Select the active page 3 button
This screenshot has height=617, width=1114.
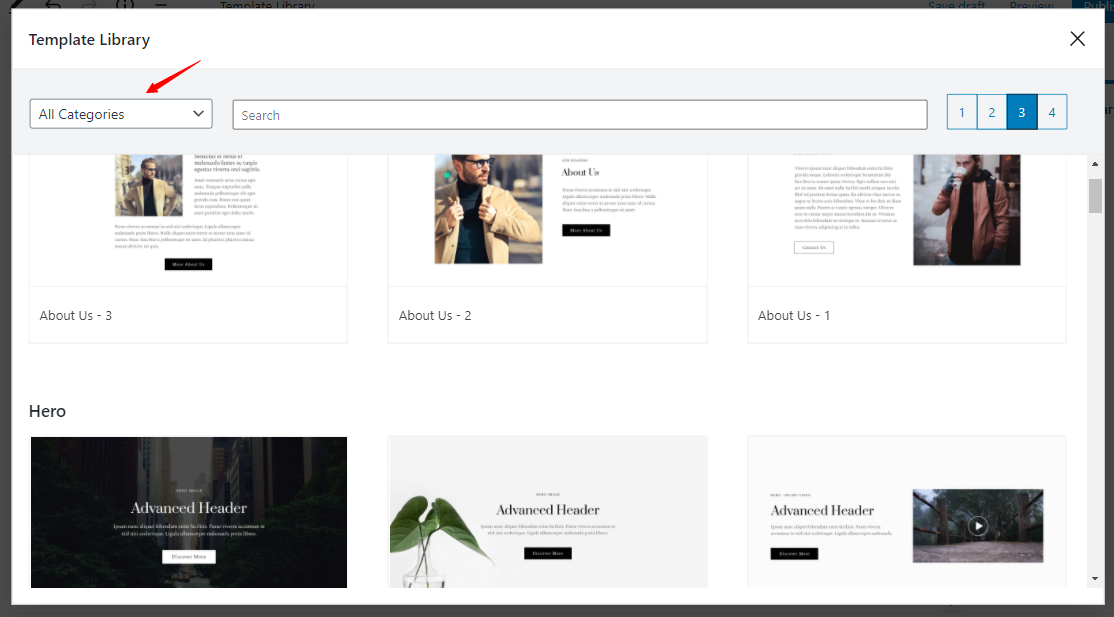1022,112
